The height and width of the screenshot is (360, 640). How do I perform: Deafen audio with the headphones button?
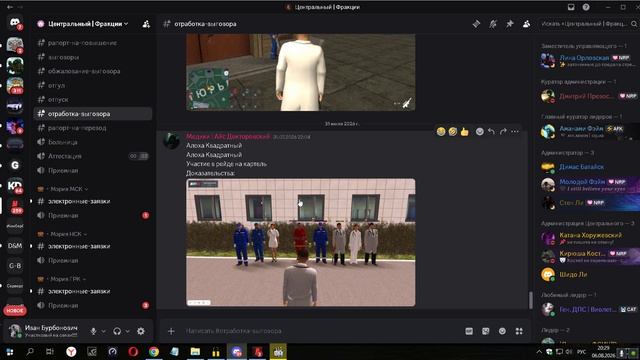point(117,331)
